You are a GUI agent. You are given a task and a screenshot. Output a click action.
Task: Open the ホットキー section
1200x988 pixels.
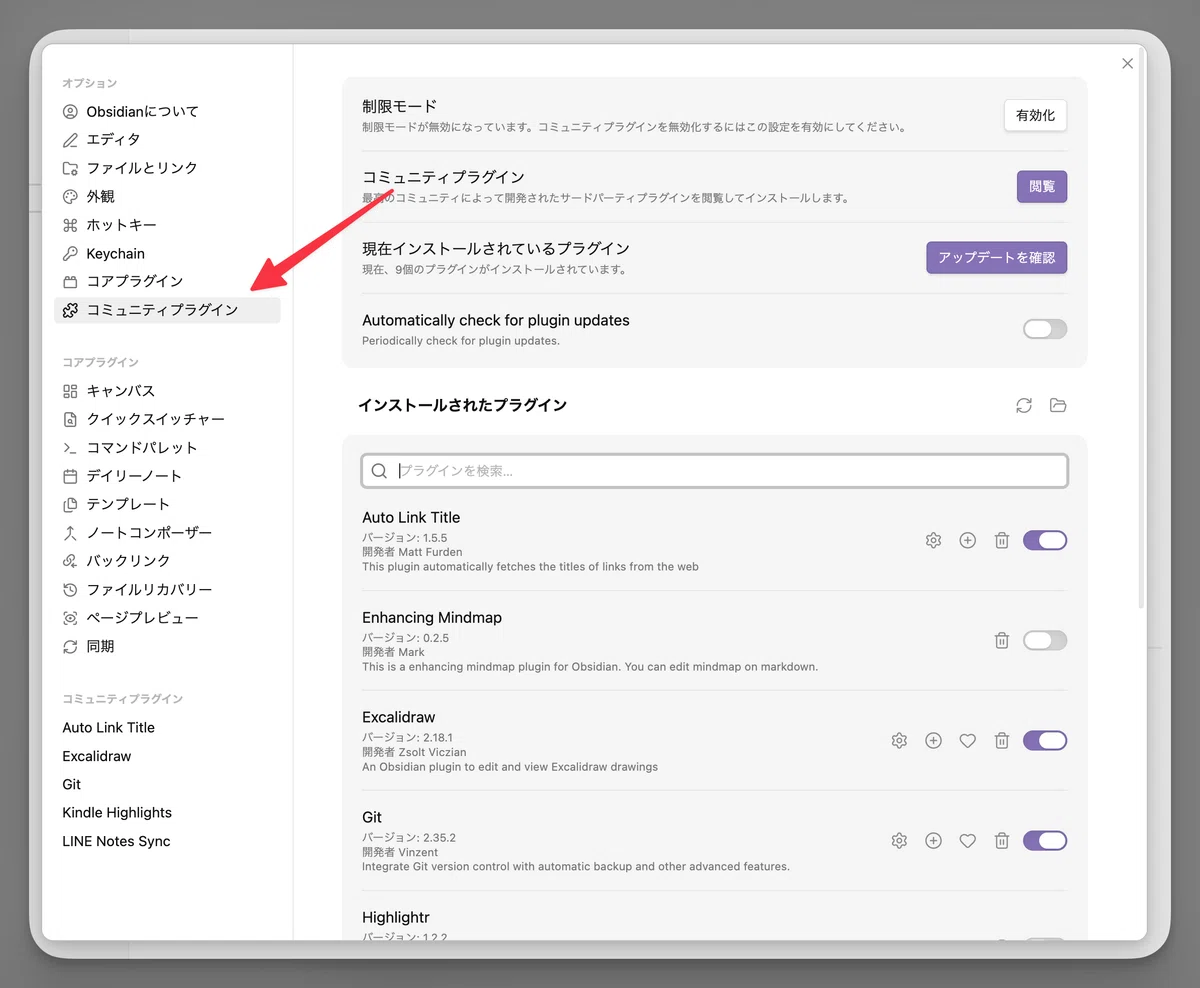tap(167, 225)
